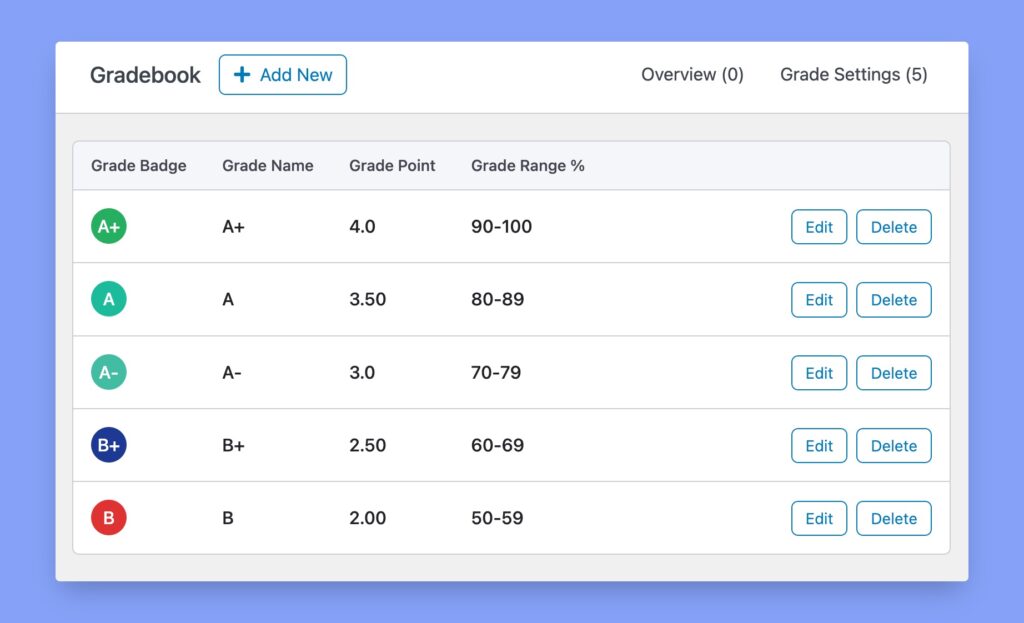Edit the A grade entry
Image resolution: width=1024 pixels, height=623 pixels.
pos(818,299)
